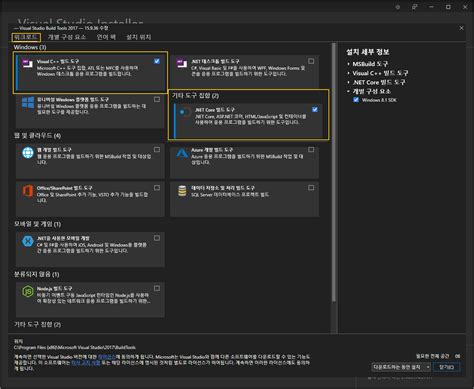Click the data storage database icon
474x389 pixels.
click(182, 191)
